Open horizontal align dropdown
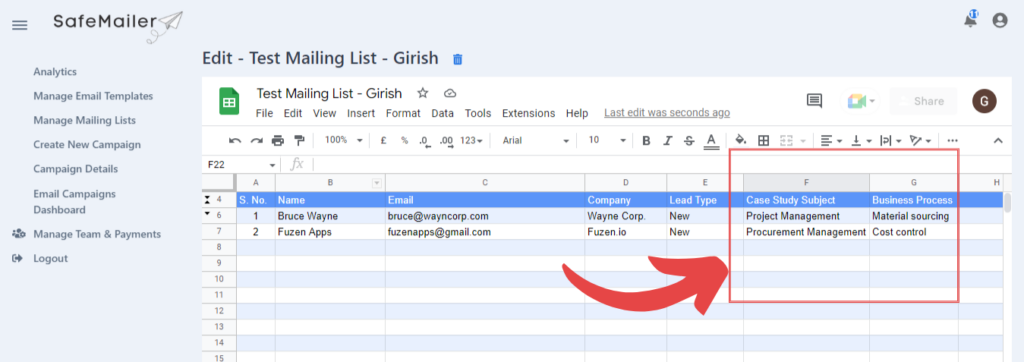 (x=831, y=140)
